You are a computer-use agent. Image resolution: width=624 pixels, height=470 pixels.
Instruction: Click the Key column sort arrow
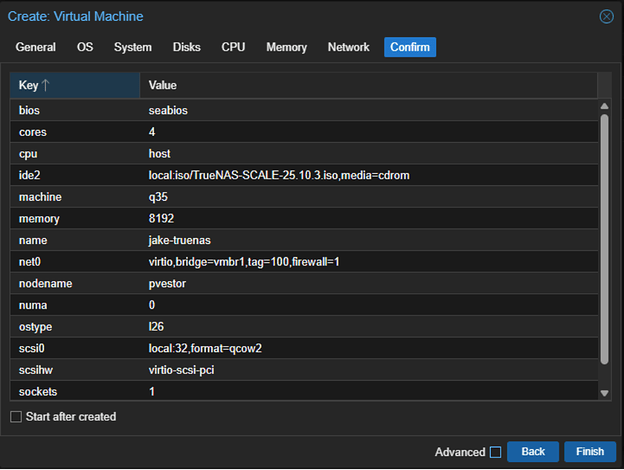(x=45, y=85)
